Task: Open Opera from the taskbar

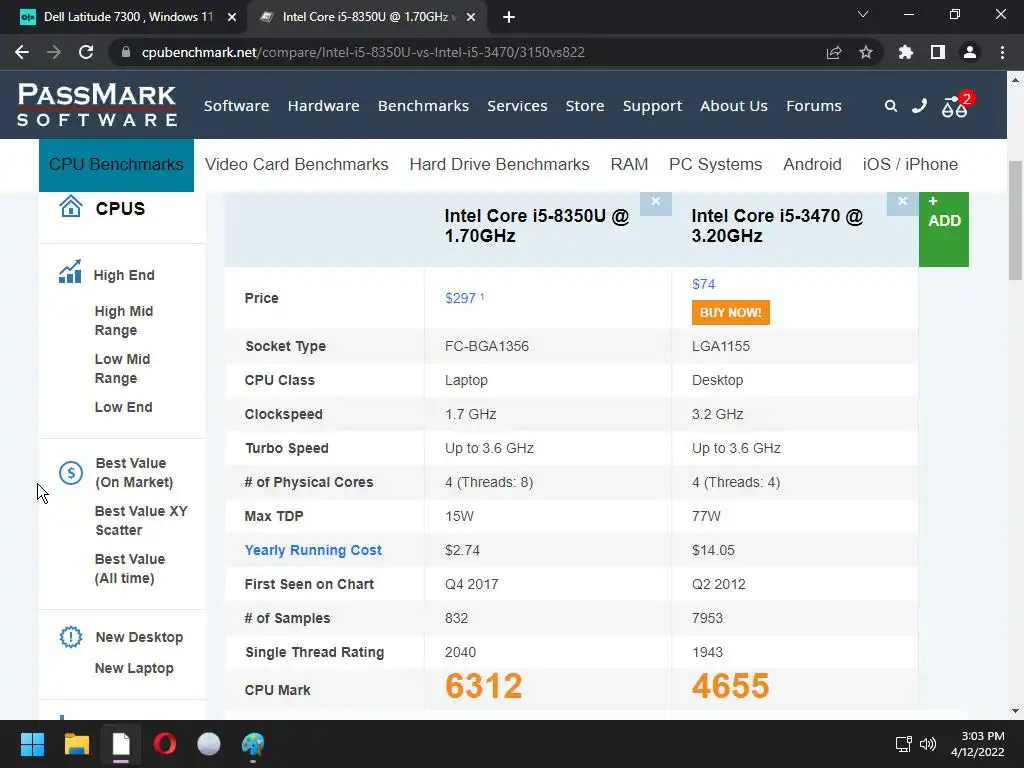Action: (165, 744)
